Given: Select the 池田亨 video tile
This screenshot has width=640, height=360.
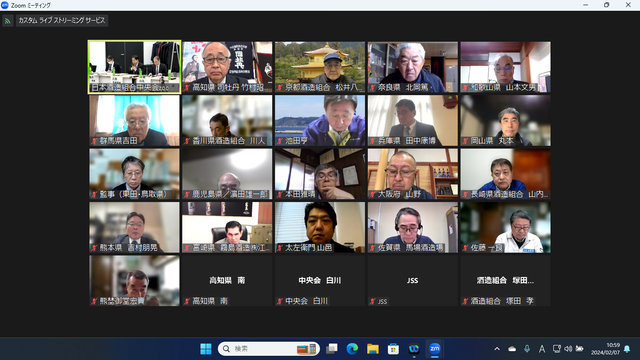Looking at the screenshot, I should (x=320, y=120).
